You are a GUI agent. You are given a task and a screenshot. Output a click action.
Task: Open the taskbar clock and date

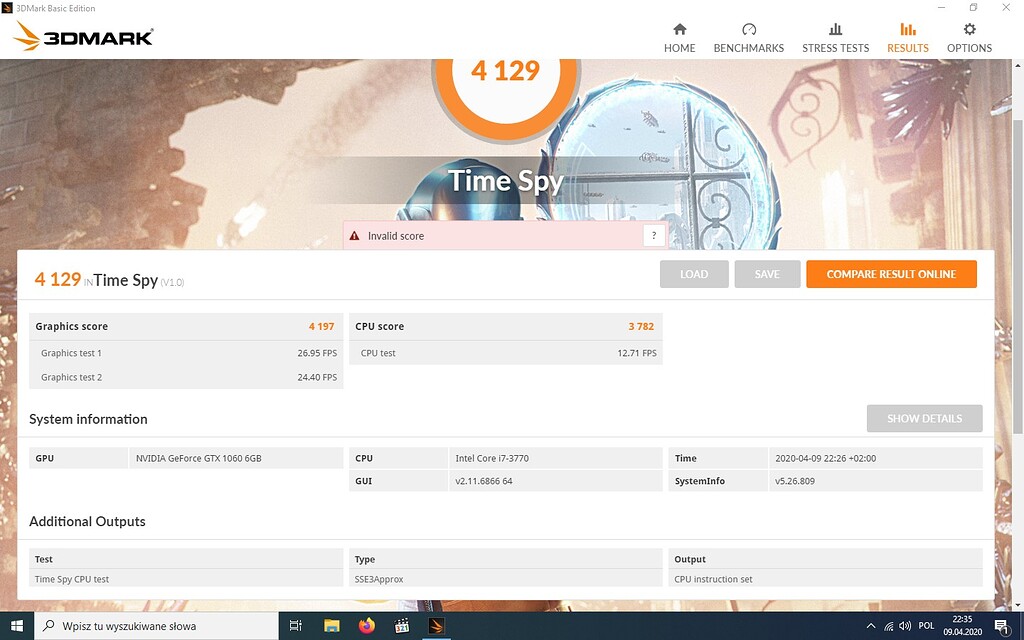pos(962,626)
